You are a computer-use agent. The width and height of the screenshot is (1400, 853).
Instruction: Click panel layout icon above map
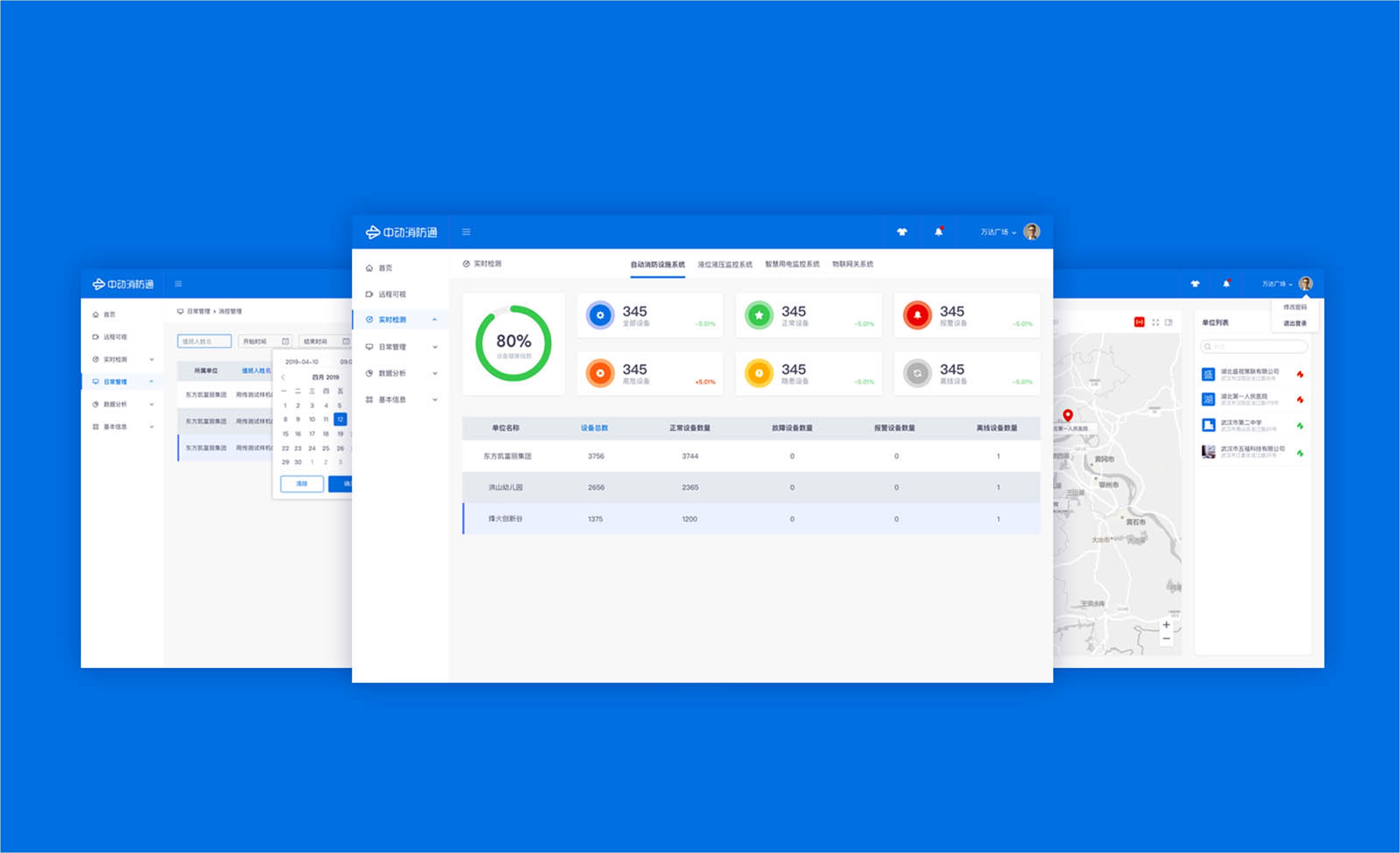click(x=1169, y=322)
